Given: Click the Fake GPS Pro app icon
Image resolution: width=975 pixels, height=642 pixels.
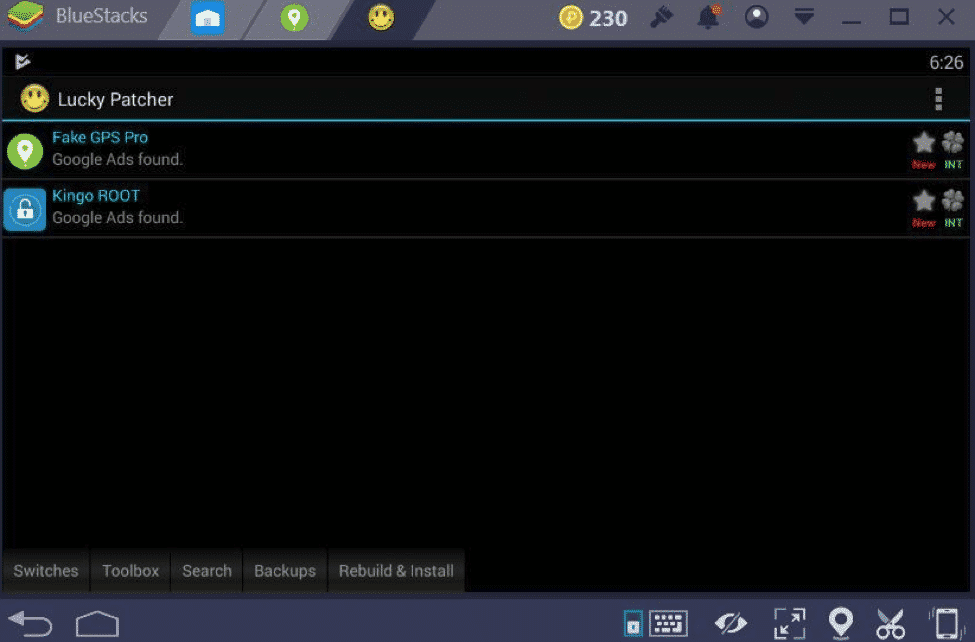Looking at the screenshot, I should [x=24, y=150].
